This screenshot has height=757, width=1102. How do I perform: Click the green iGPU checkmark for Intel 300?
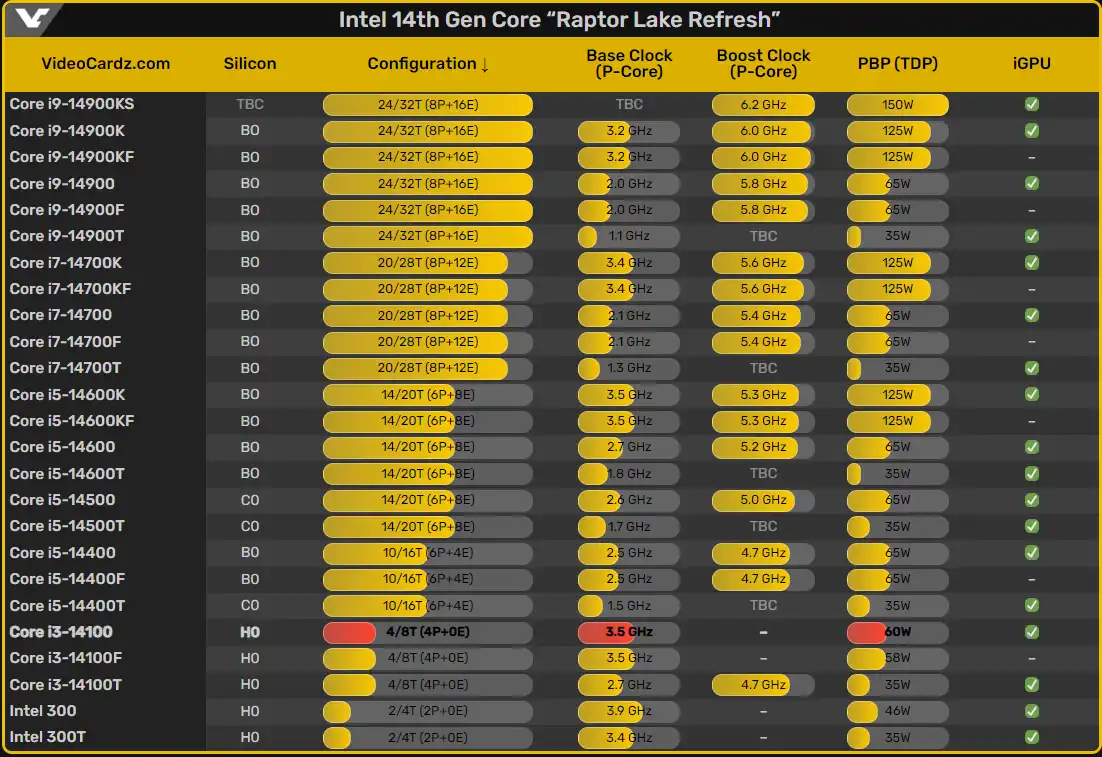click(1031, 711)
